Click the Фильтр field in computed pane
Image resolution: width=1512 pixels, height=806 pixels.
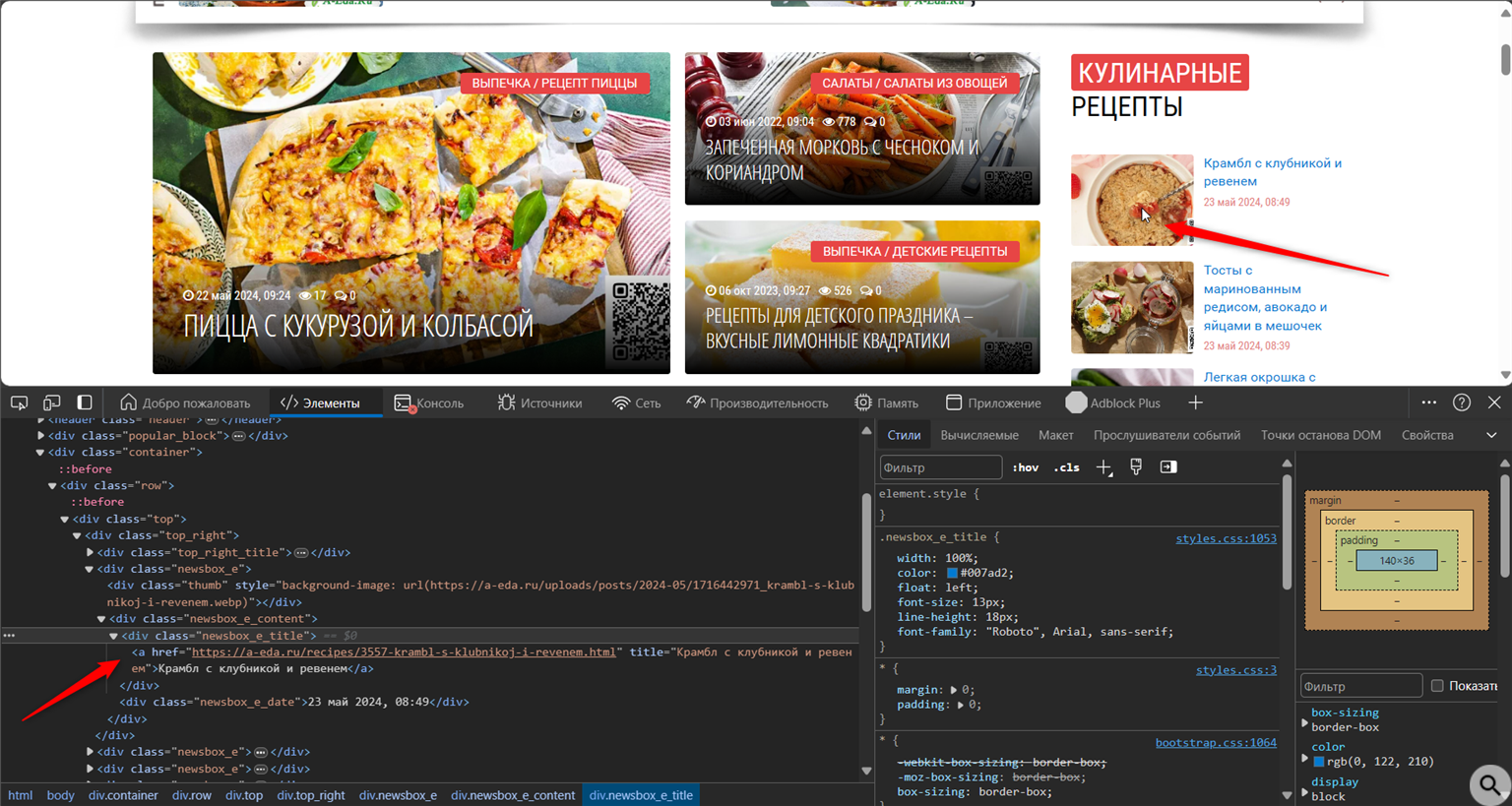pos(1361,686)
